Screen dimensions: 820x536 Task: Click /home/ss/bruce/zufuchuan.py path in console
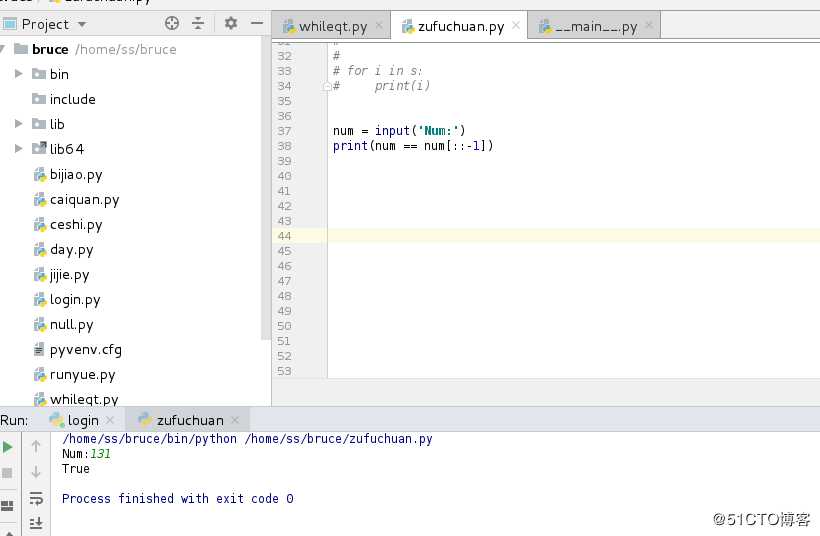[x=338, y=439]
